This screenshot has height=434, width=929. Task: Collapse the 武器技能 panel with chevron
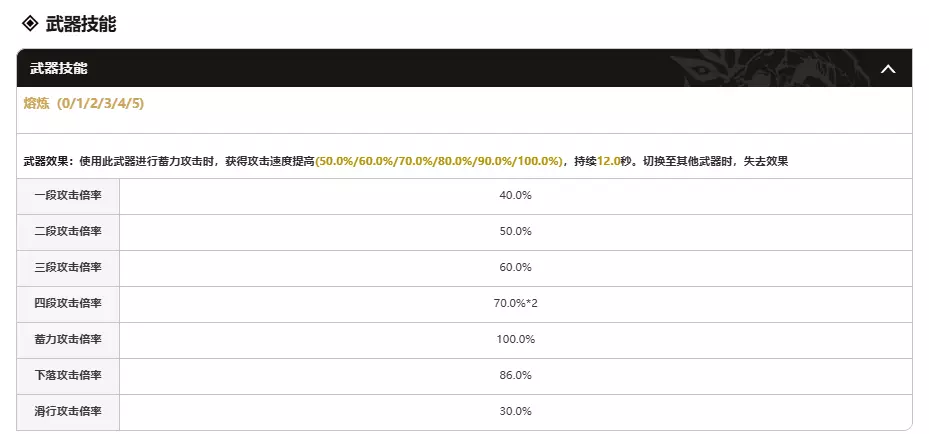point(887,69)
